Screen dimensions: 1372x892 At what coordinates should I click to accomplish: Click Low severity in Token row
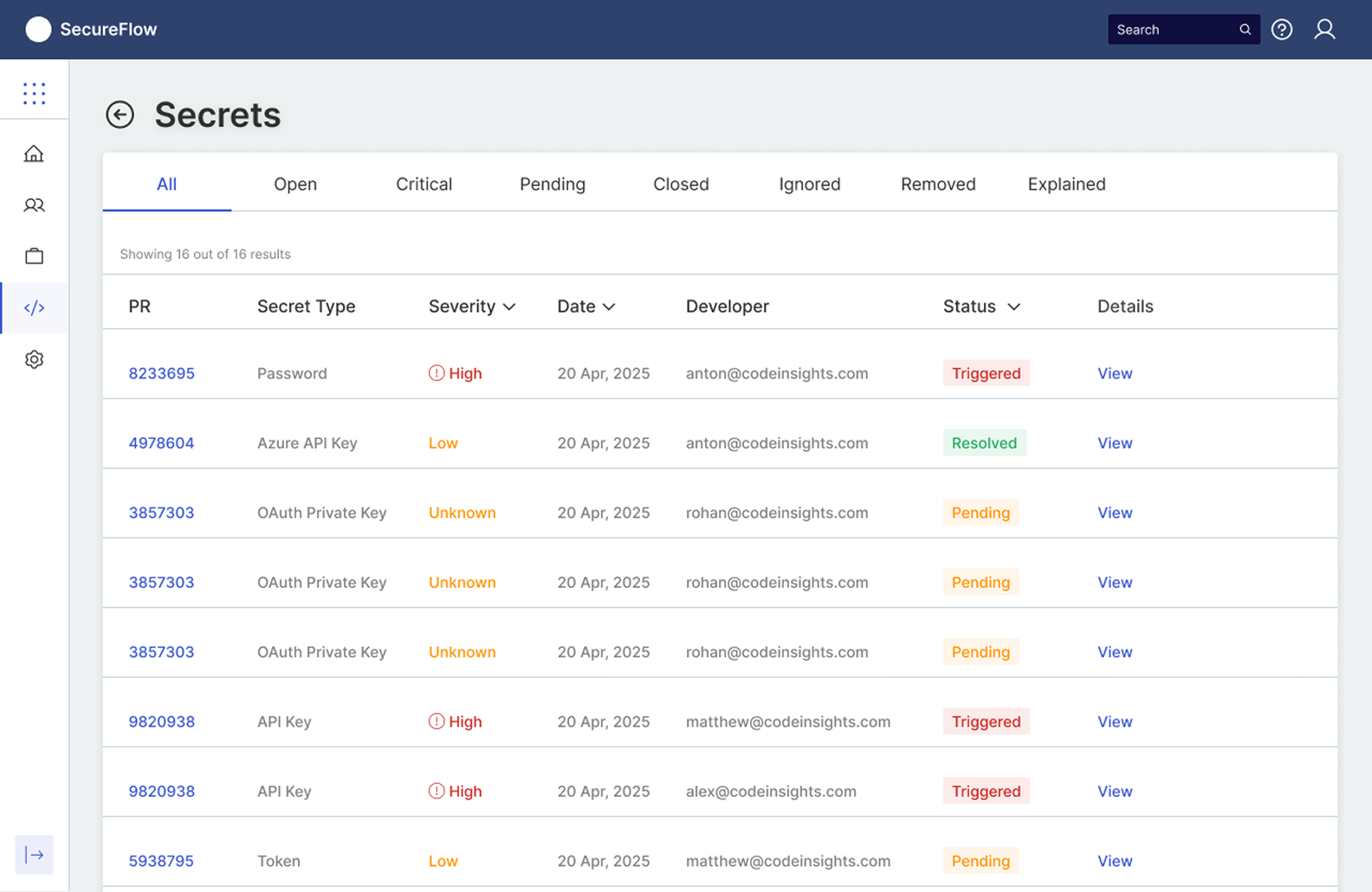(443, 861)
